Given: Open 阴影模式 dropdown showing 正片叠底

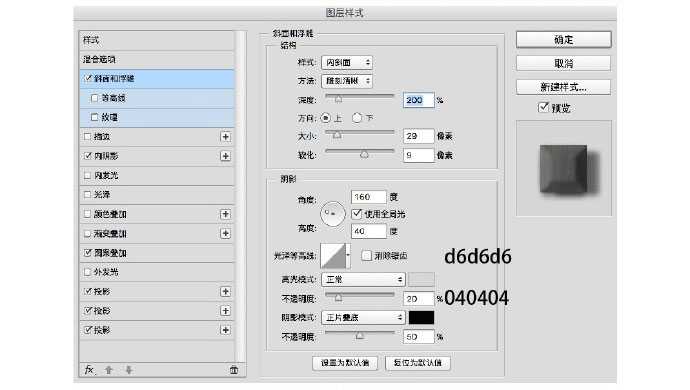Looking at the screenshot, I should (x=363, y=317).
